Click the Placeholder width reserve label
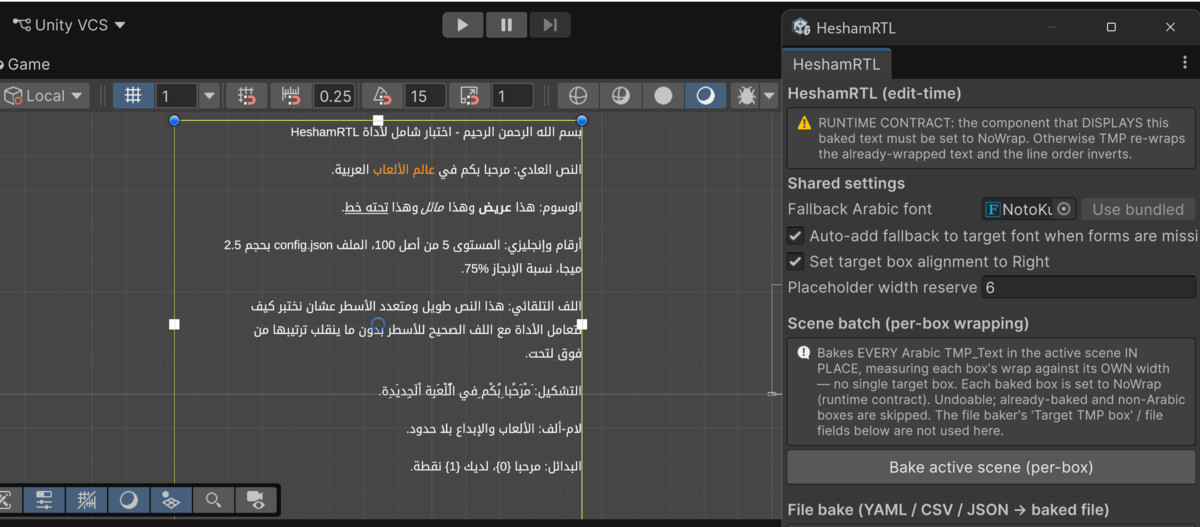The width and height of the screenshot is (1200, 527). [x=882, y=287]
